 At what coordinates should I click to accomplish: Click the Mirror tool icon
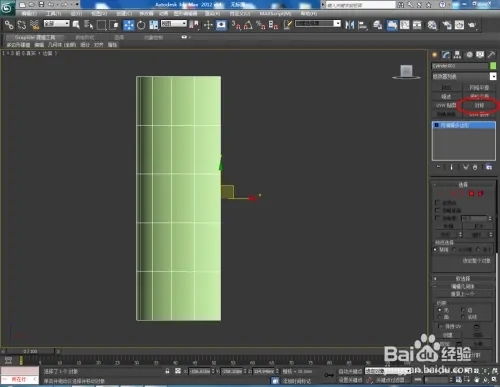[x=350, y=25]
